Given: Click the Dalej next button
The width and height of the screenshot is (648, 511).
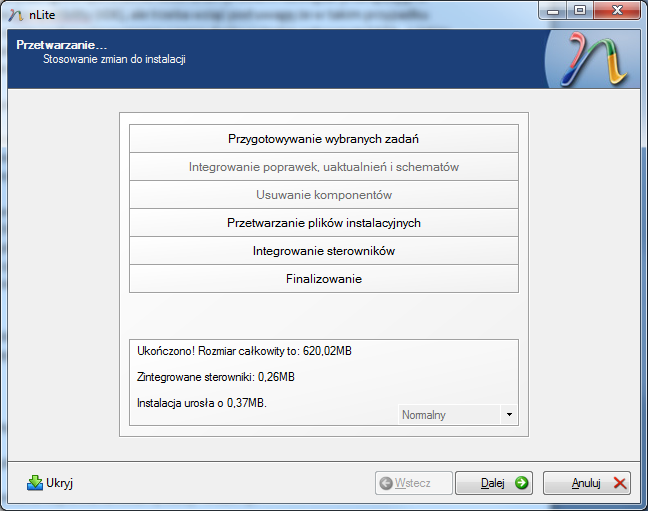Looking at the screenshot, I should click(493, 483).
